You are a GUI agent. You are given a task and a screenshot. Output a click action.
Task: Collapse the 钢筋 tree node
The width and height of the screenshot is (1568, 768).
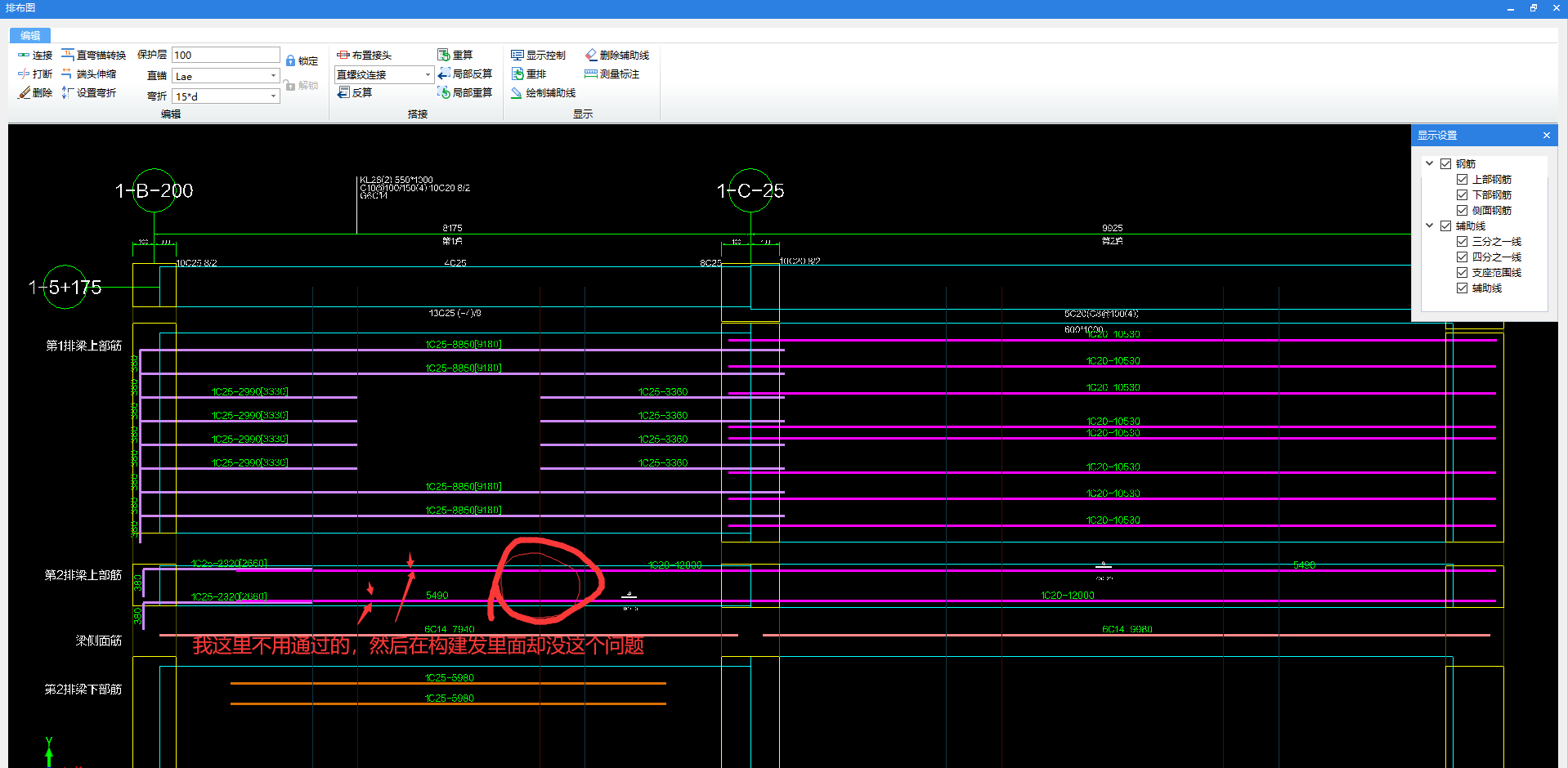click(x=1430, y=163)
